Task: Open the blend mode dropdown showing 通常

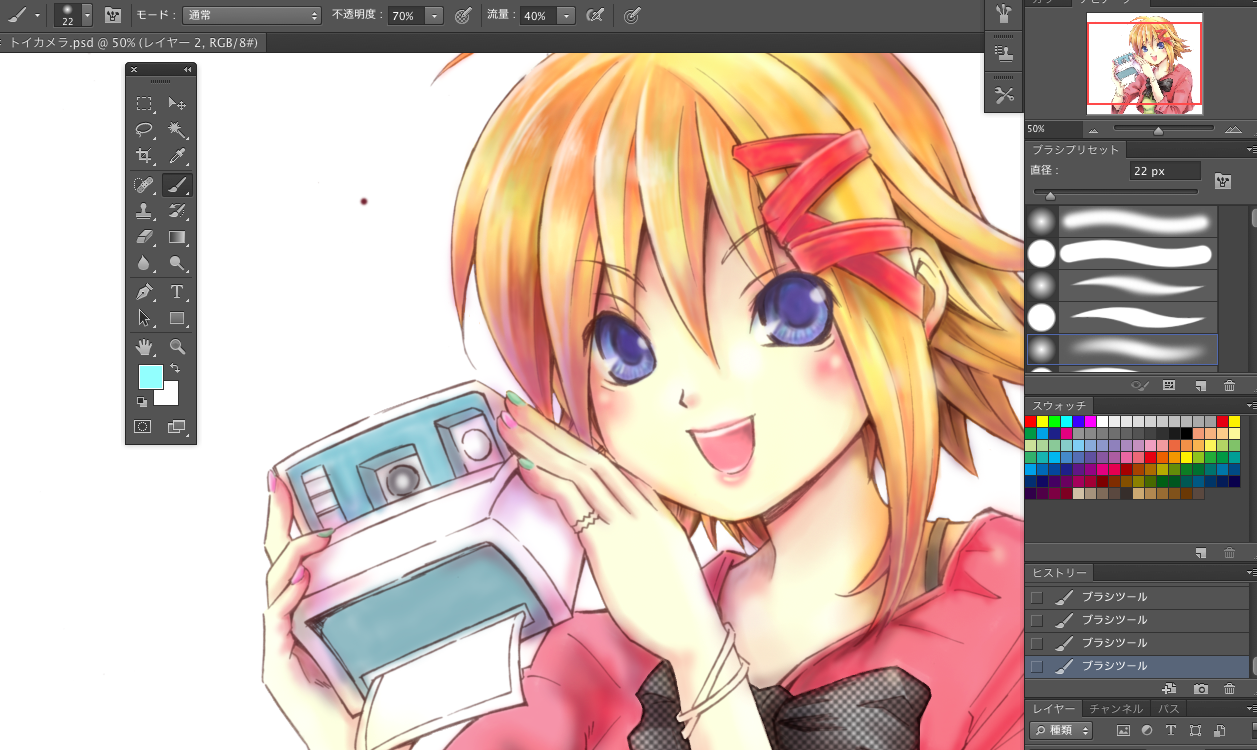Action: 251,16
